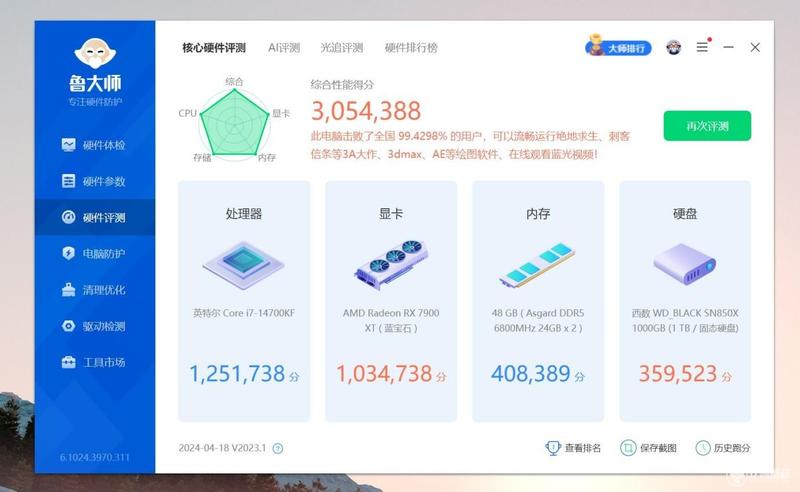
Task: Click the green 再次评测 button
Action: [x=707, y=126]
